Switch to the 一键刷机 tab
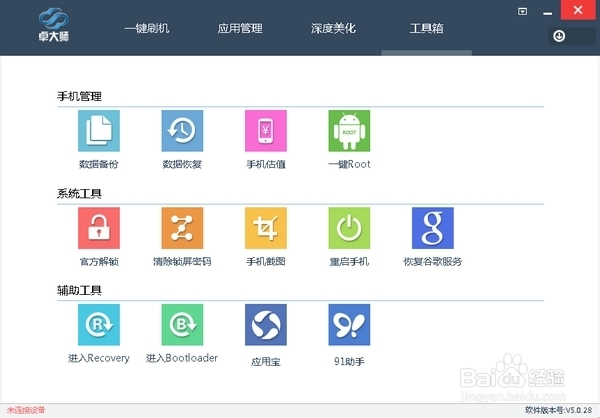The width and height of the screenshot is (600, 418). coord(147,28)
